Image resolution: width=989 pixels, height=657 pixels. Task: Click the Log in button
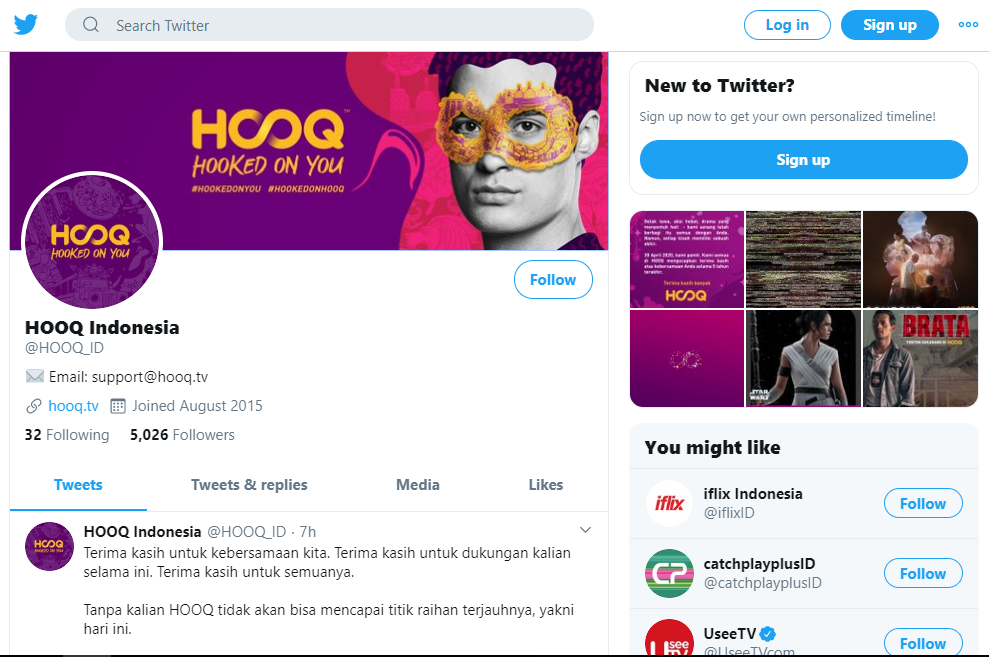point(787,24)
